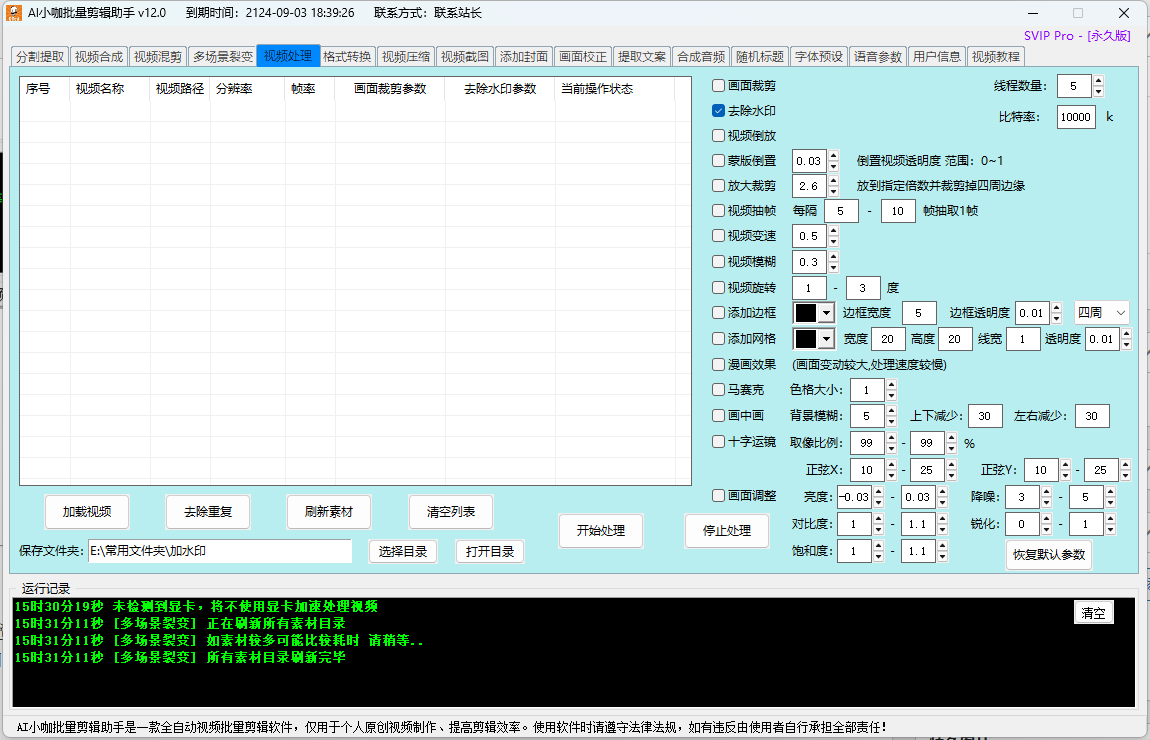
Task: Open the 添加边框 color dropdown arrow
Action: coord(826,313)
